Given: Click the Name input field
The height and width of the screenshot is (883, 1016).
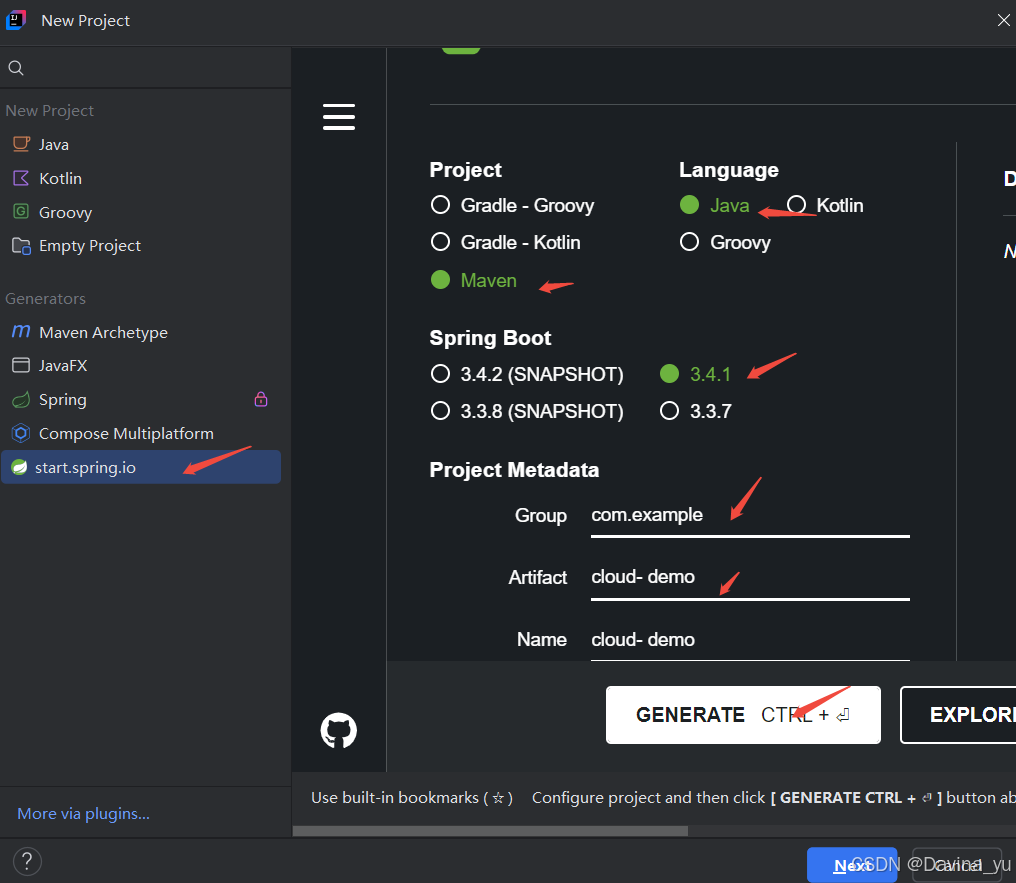Looking at the screenshot, I should coord(750,641).
